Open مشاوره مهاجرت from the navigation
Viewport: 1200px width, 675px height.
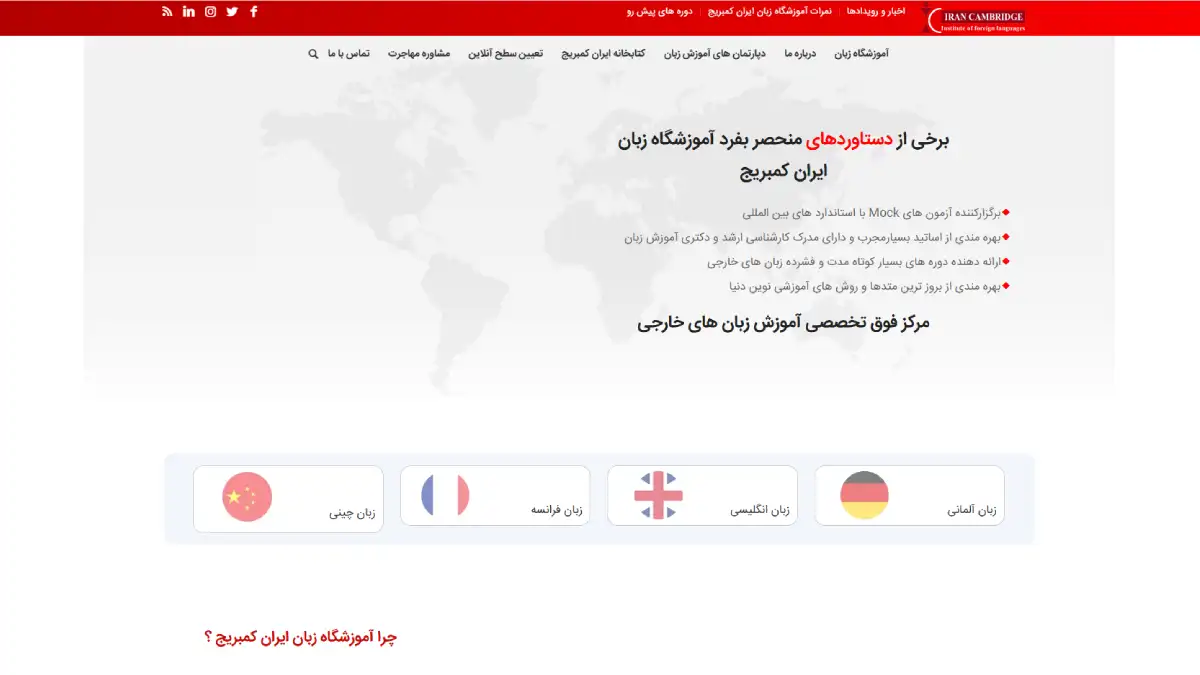[x=420, y=54]
